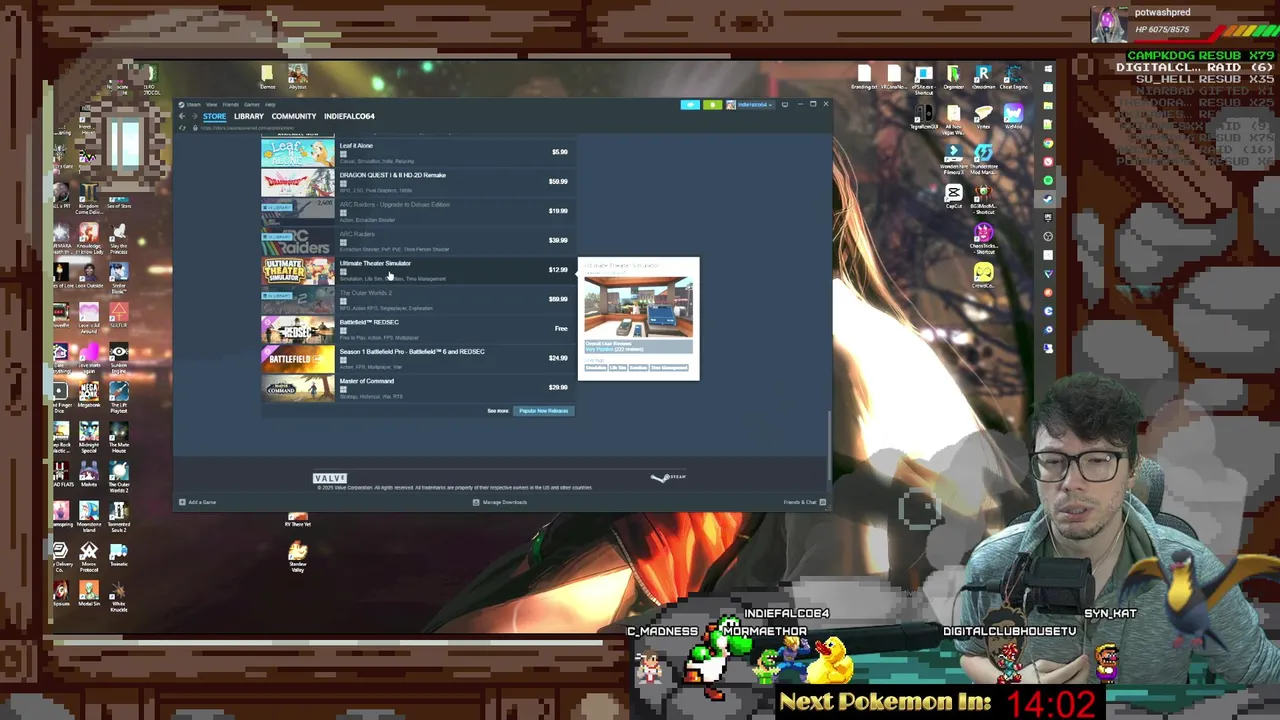Open the Steam announcements button
1280x720 pixels.
tap(690, 104)
